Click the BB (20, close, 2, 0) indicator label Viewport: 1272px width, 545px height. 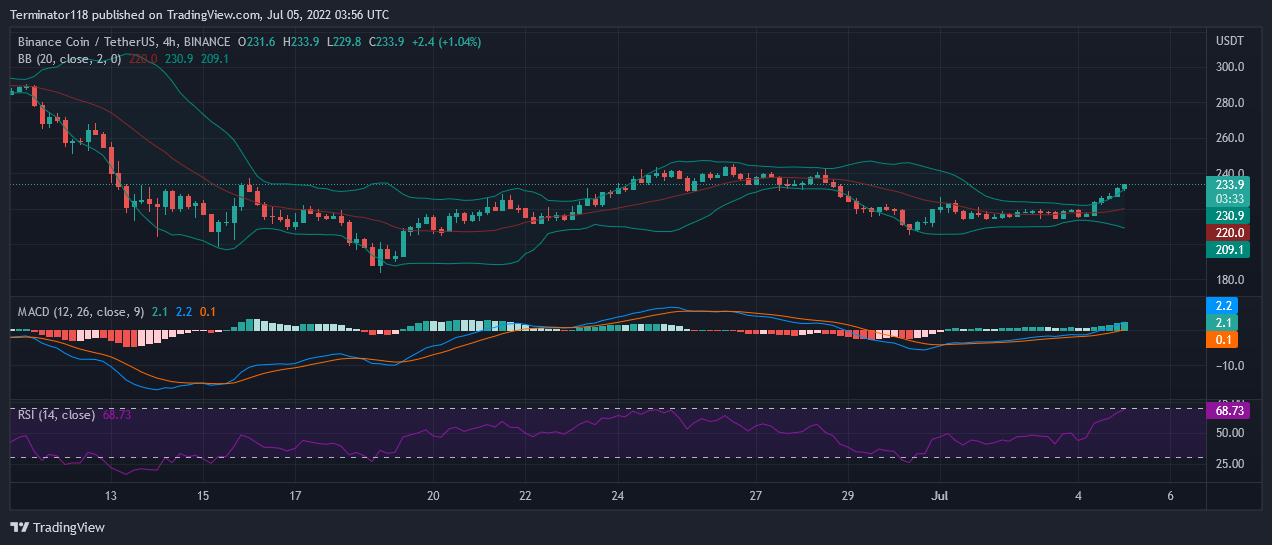pyautogui.click(x=70, y=59)
